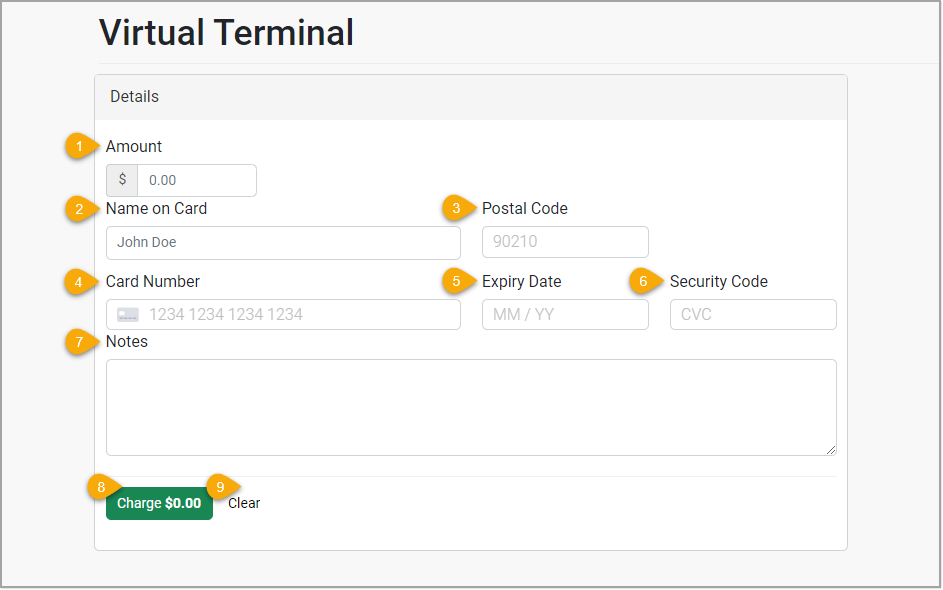Click callout marker 9 above the Clear link
This screenshot has height=590, width=943.
220,487
